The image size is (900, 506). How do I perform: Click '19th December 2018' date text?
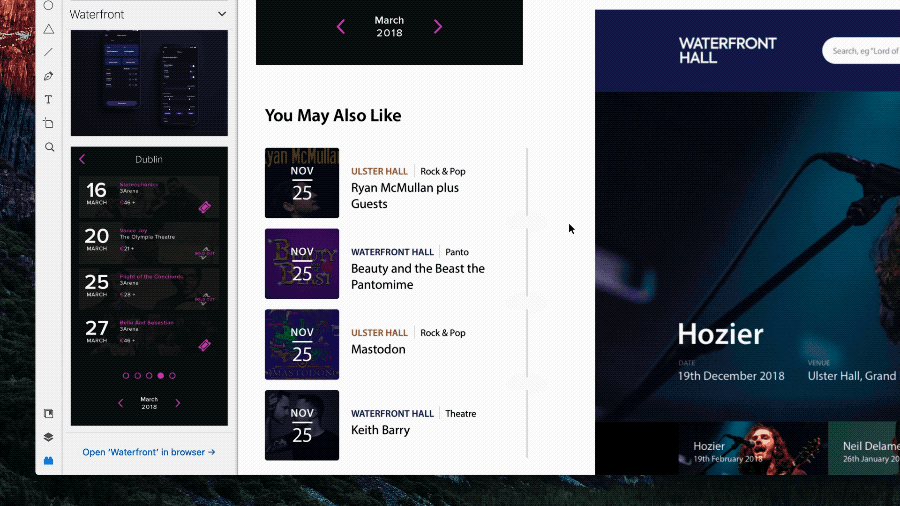pyautogui.click(x=731, y=376)
